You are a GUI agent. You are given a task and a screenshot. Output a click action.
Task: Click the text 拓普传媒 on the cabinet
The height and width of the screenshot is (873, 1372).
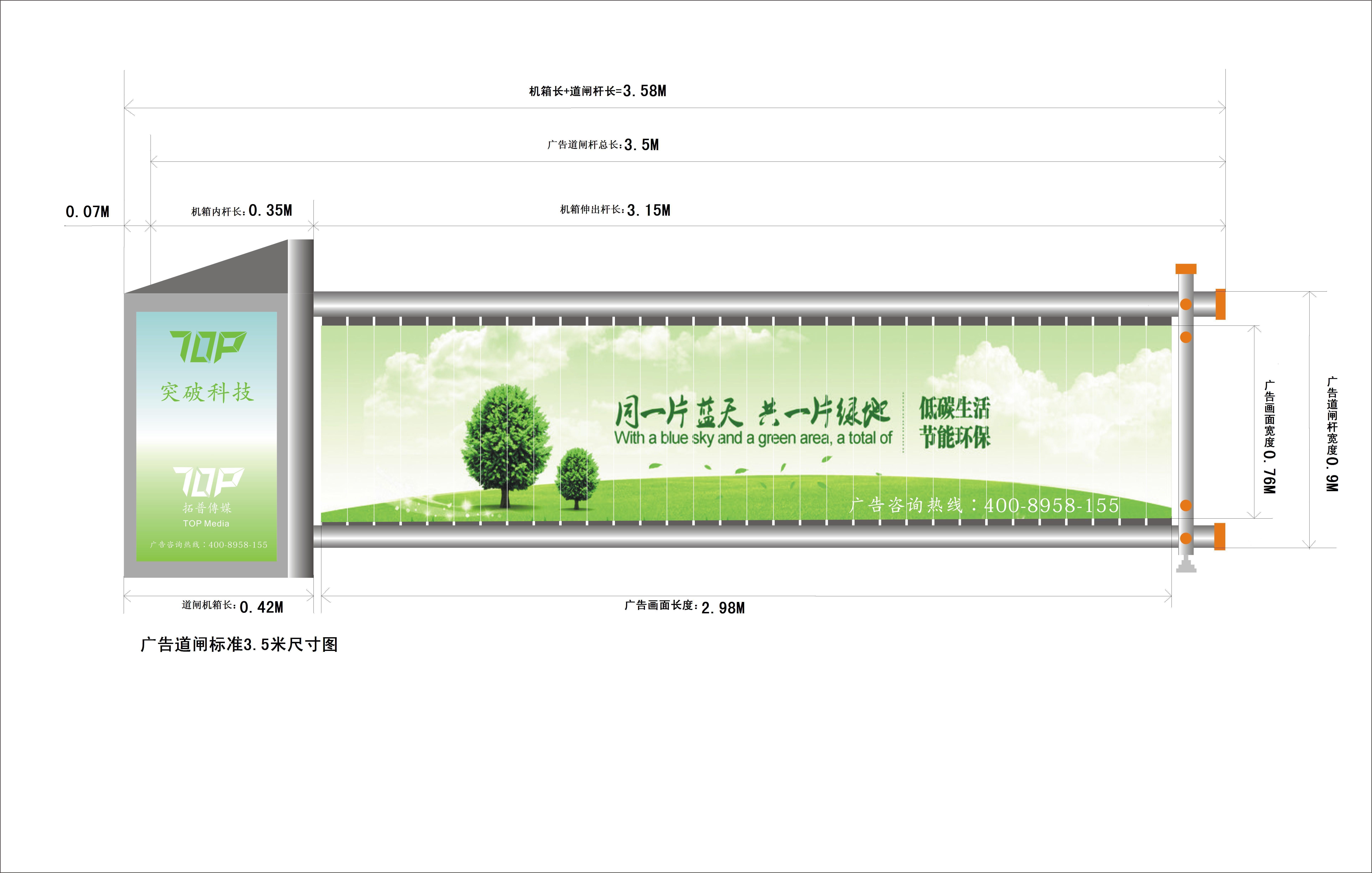click(x=207, y=508)
